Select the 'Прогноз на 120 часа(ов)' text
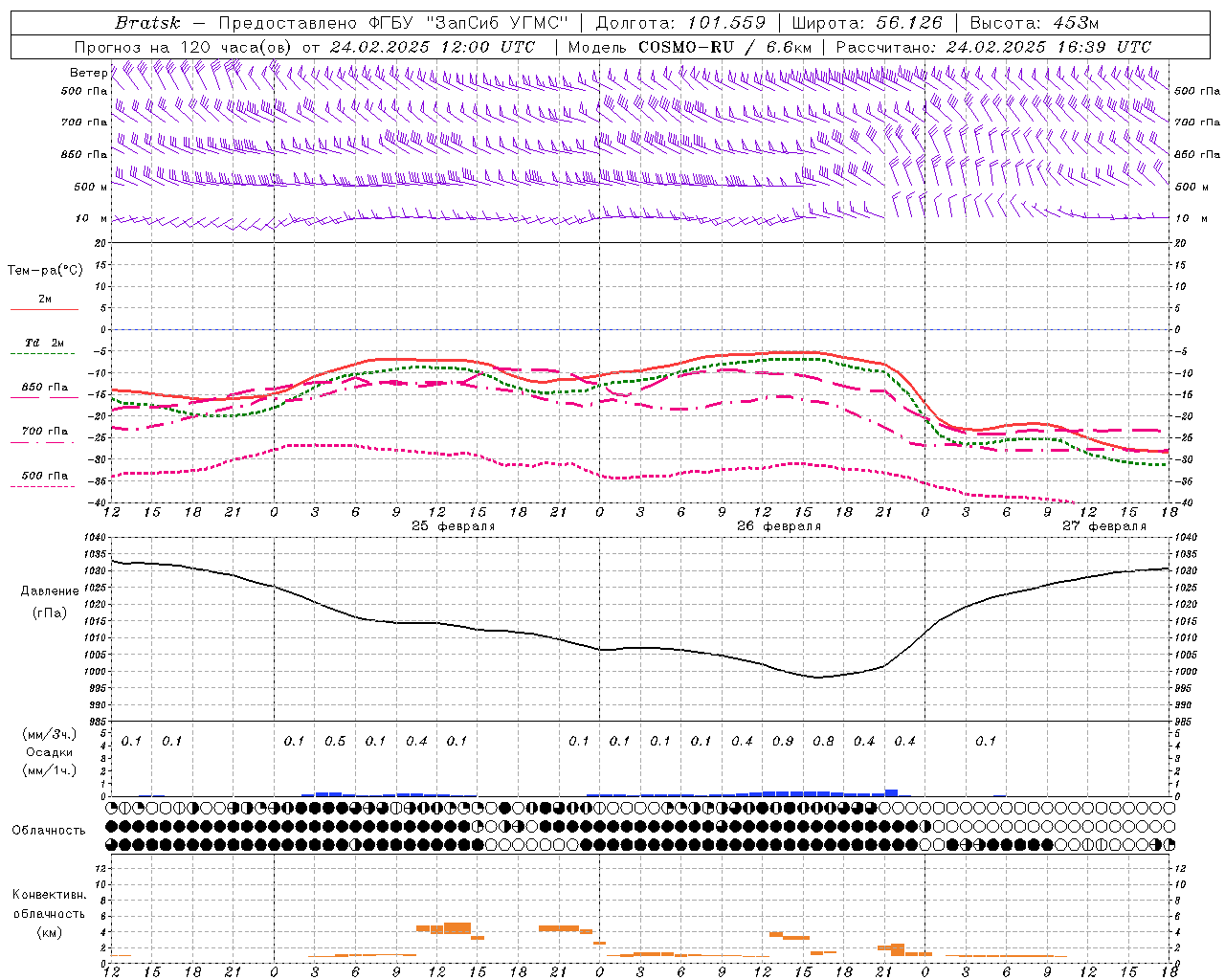1225x980 pixels. point(184,47)
